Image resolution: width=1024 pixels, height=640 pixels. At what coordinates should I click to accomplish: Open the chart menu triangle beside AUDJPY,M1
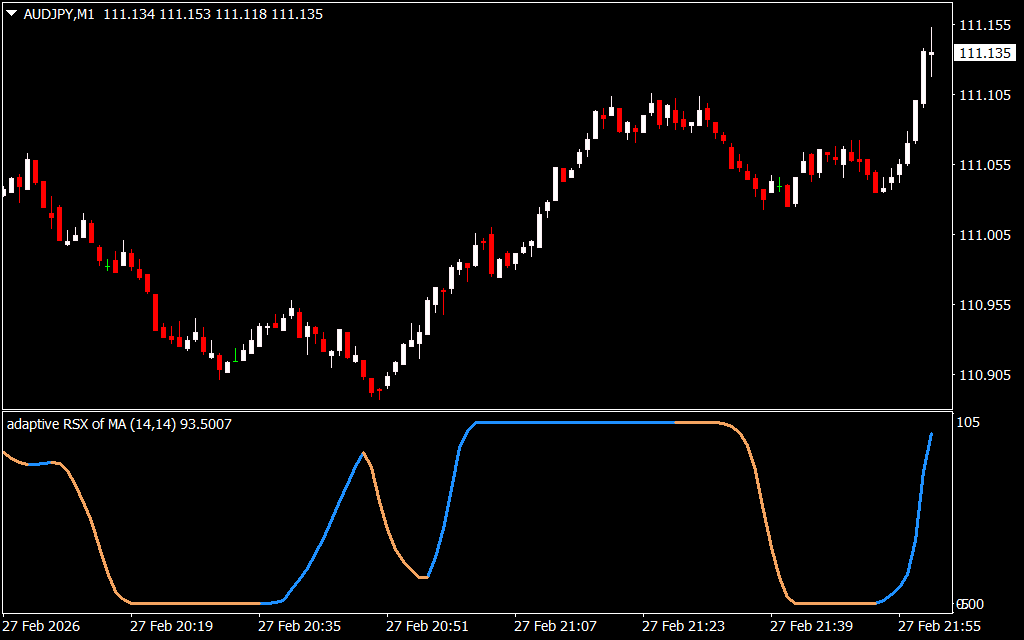11,15
